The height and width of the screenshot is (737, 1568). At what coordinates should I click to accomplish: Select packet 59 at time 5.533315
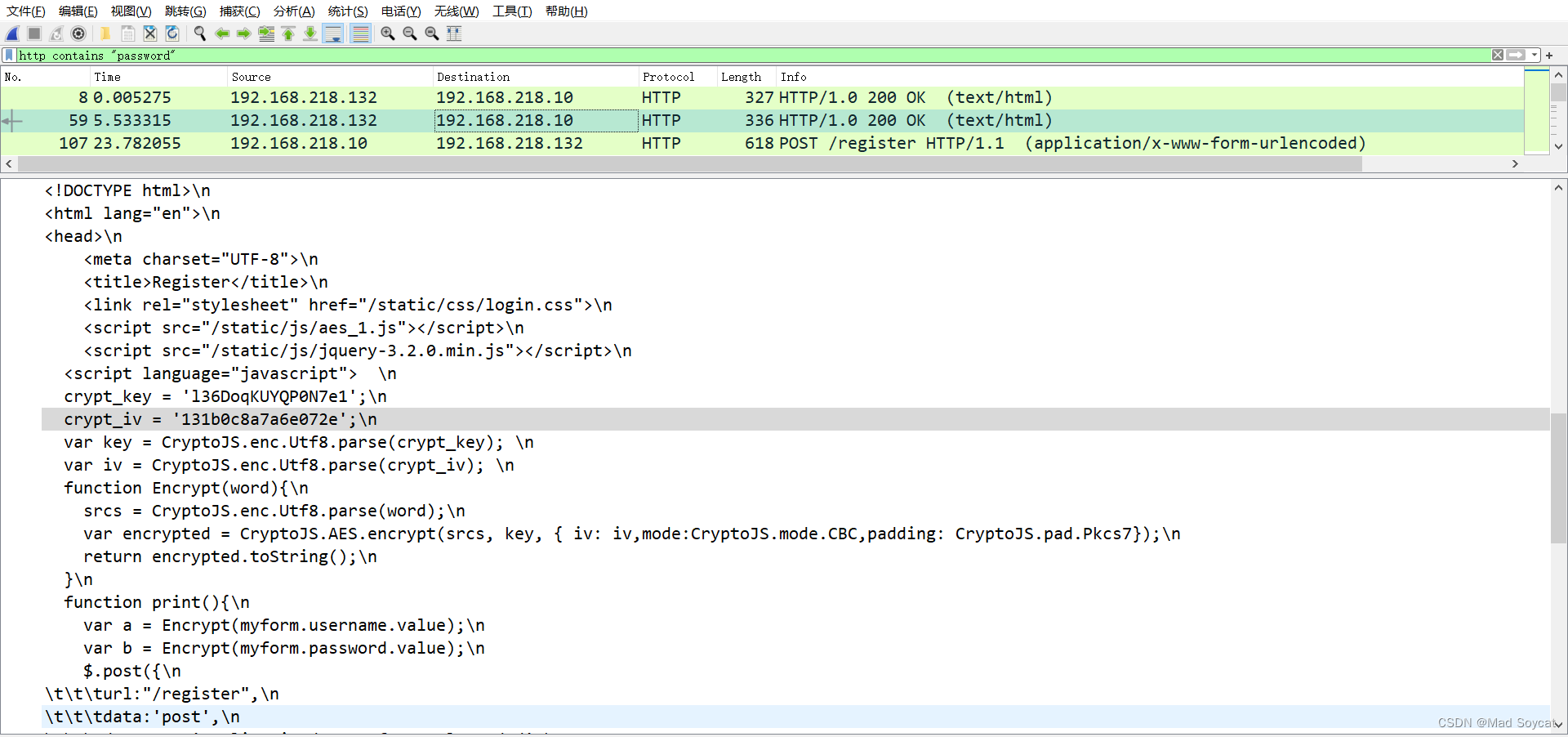point(762,120)
